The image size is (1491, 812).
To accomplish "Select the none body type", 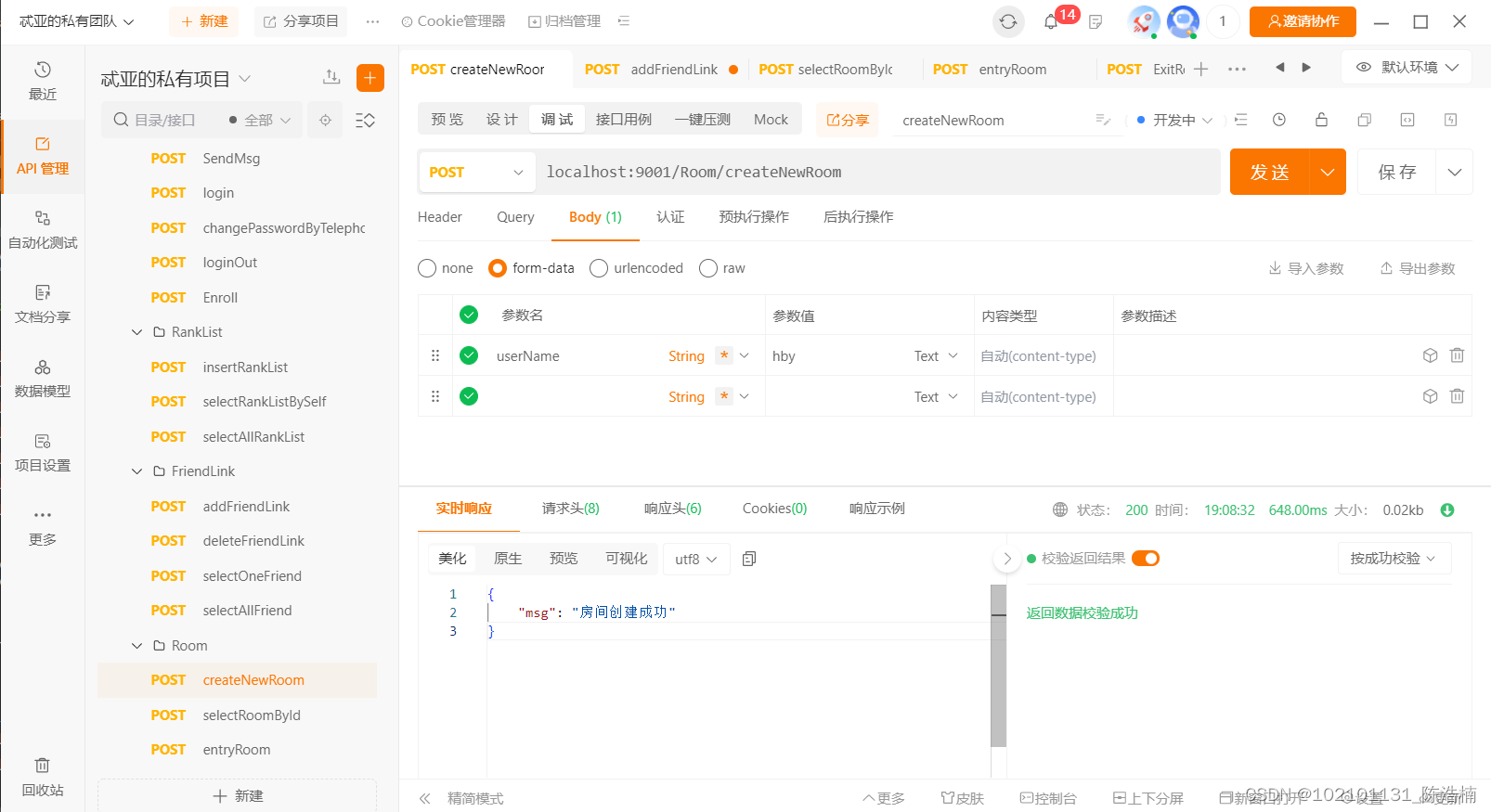I will pos(427,268).
